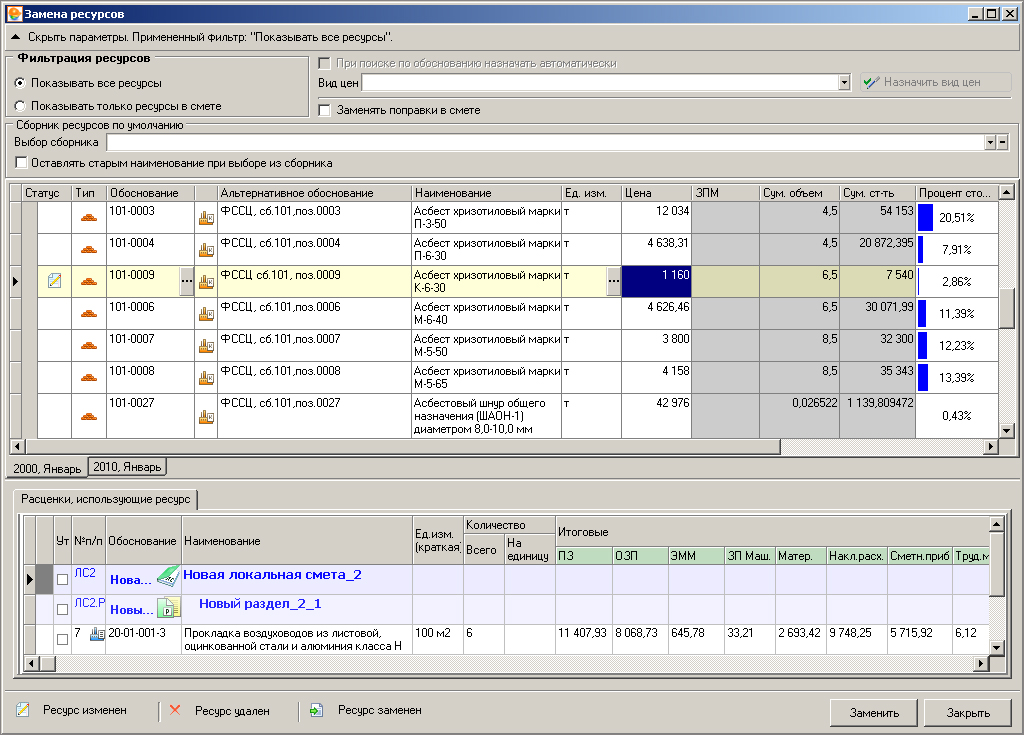
Task: Toggle 'При поиске по обоснованию назначать автоматически'
Action: 324,63
